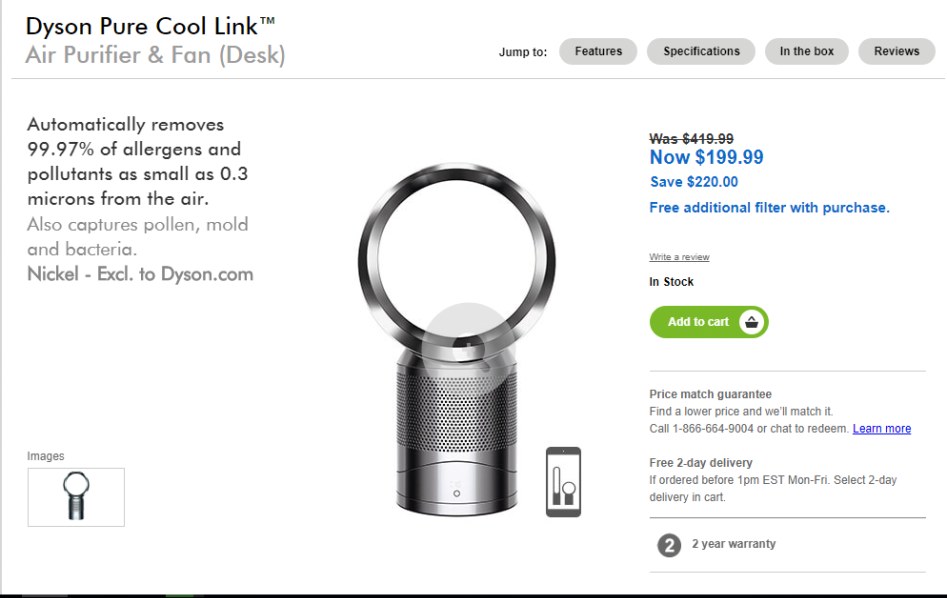Click the circled 2 warranty icon

[x=669, y=545]
